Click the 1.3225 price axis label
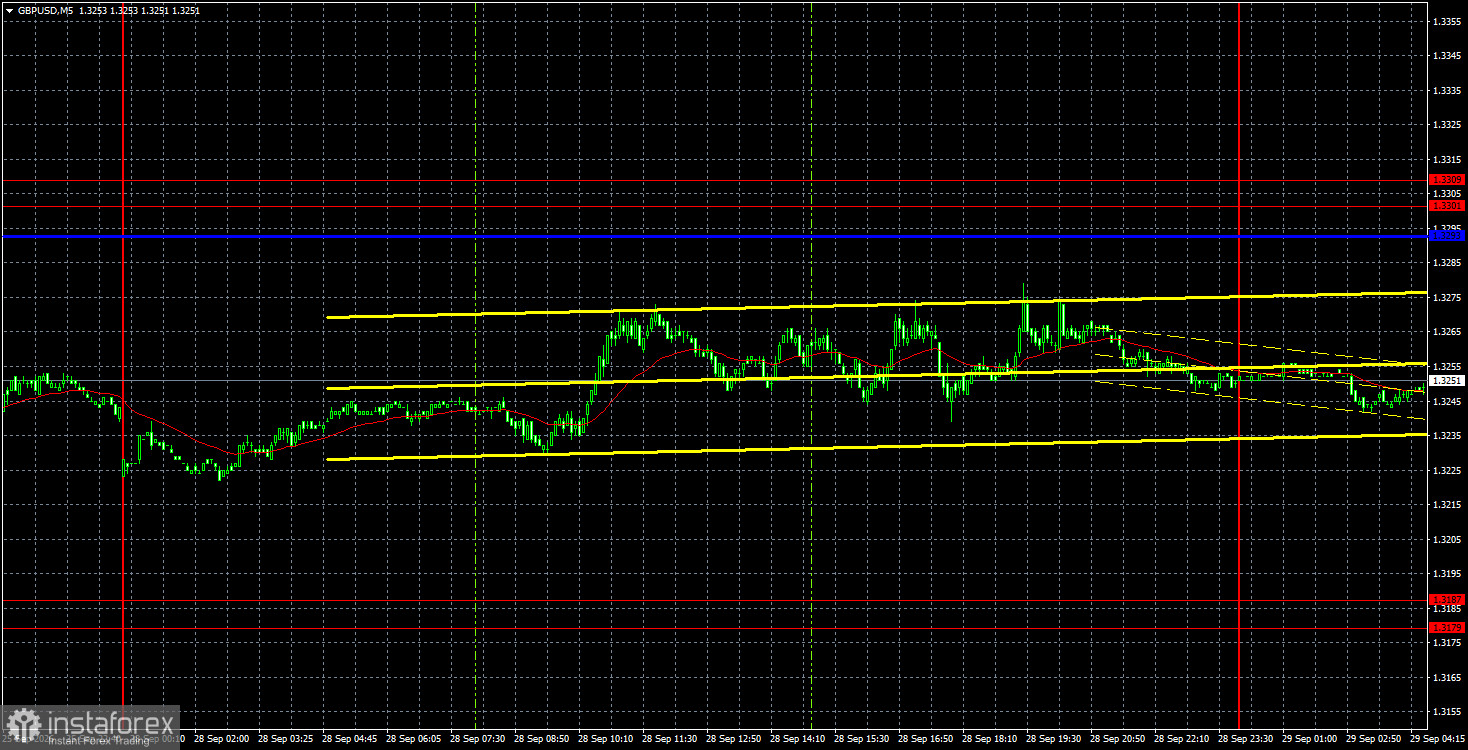This screenshot has height=750, width=1468. tap(1447, 470)
